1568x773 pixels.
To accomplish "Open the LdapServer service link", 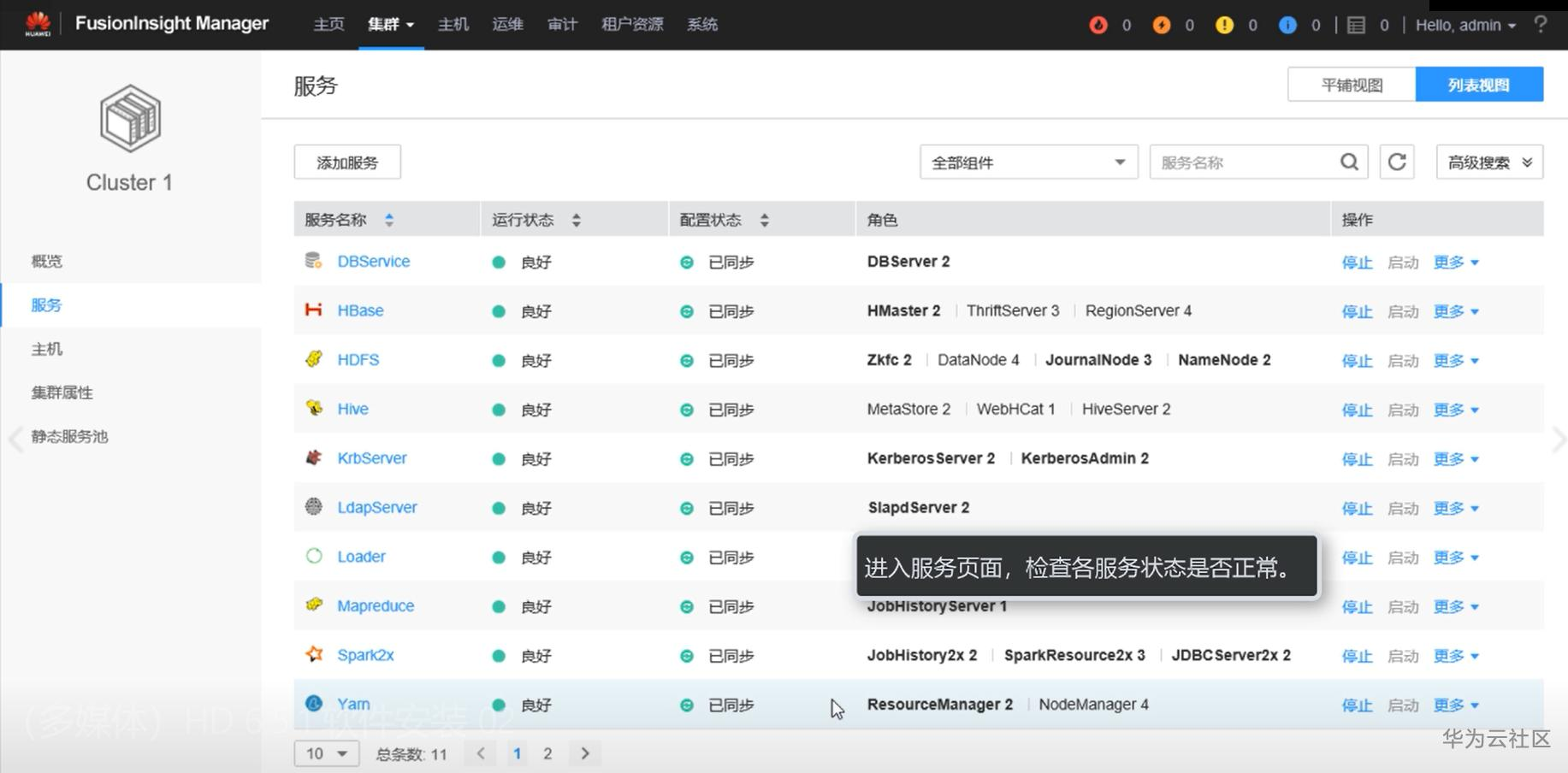I will tap(377, 507).
